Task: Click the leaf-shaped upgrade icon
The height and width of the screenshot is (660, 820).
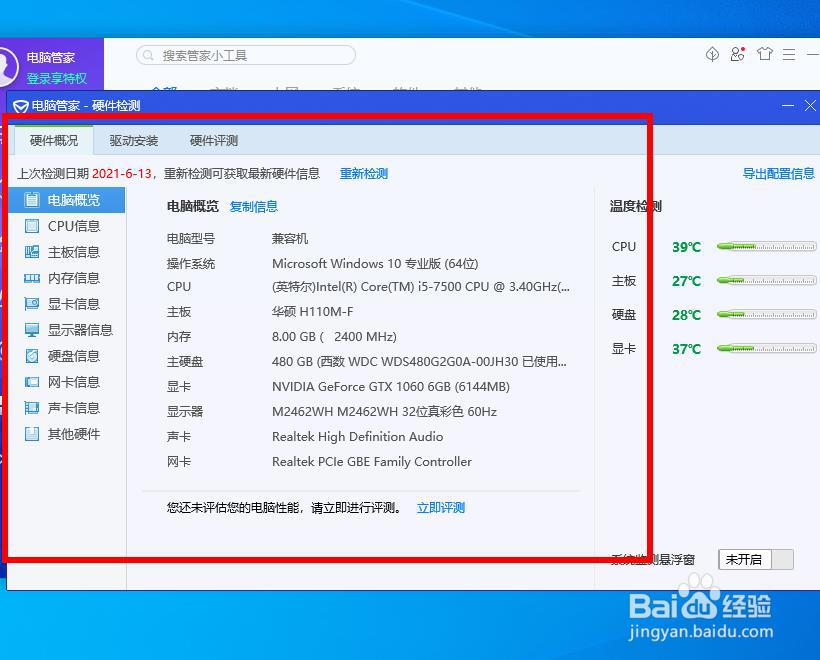Action: [x=712, y=54]
